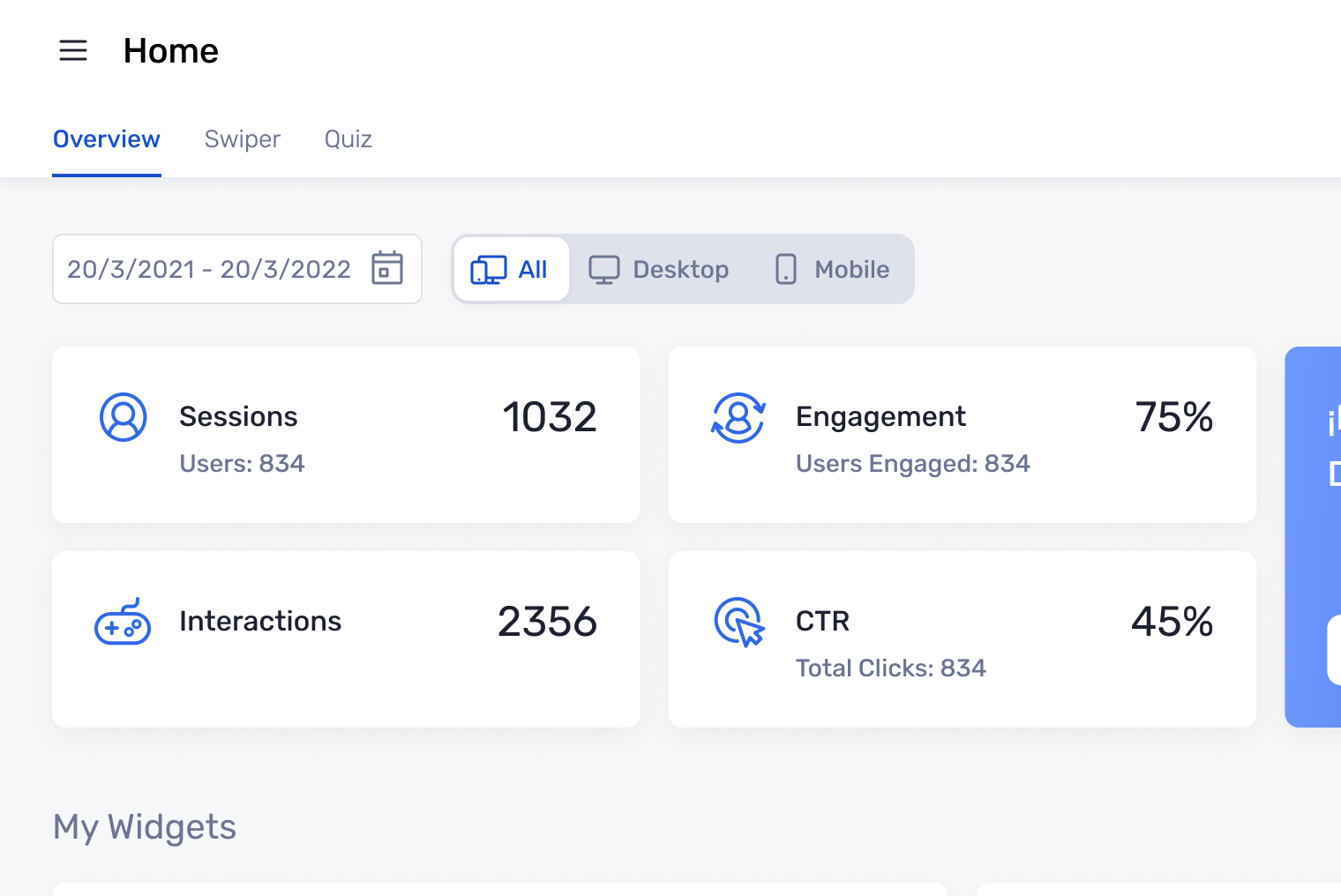The image size is (1341, 896).
Task: Click the calendar icon in date field
Action: click(x=386, y=268)
